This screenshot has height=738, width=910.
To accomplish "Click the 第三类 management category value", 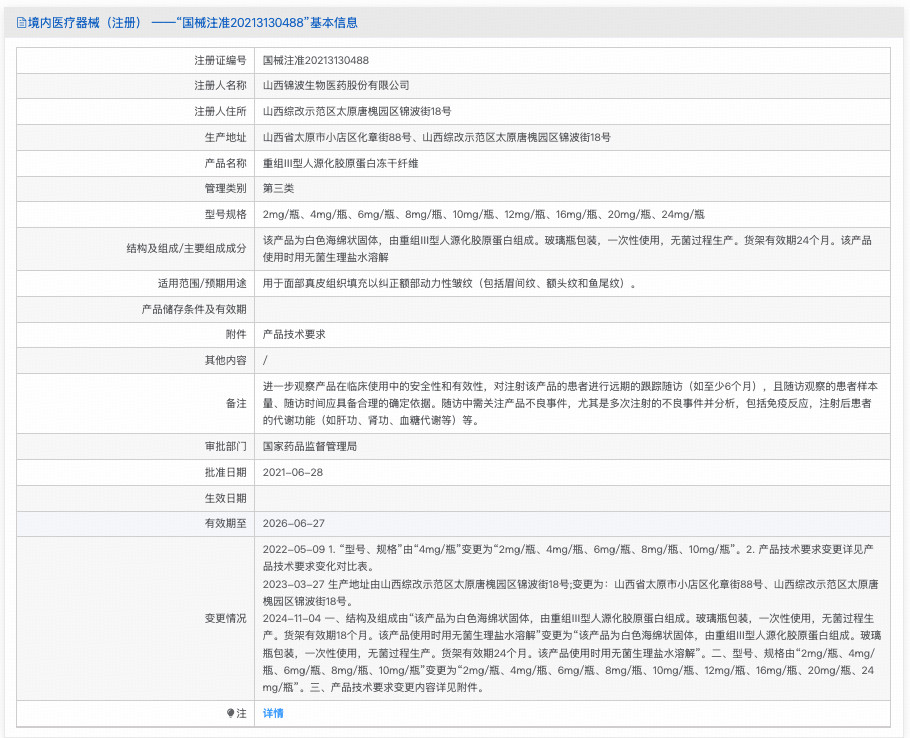I will click(x=278, y=189).
